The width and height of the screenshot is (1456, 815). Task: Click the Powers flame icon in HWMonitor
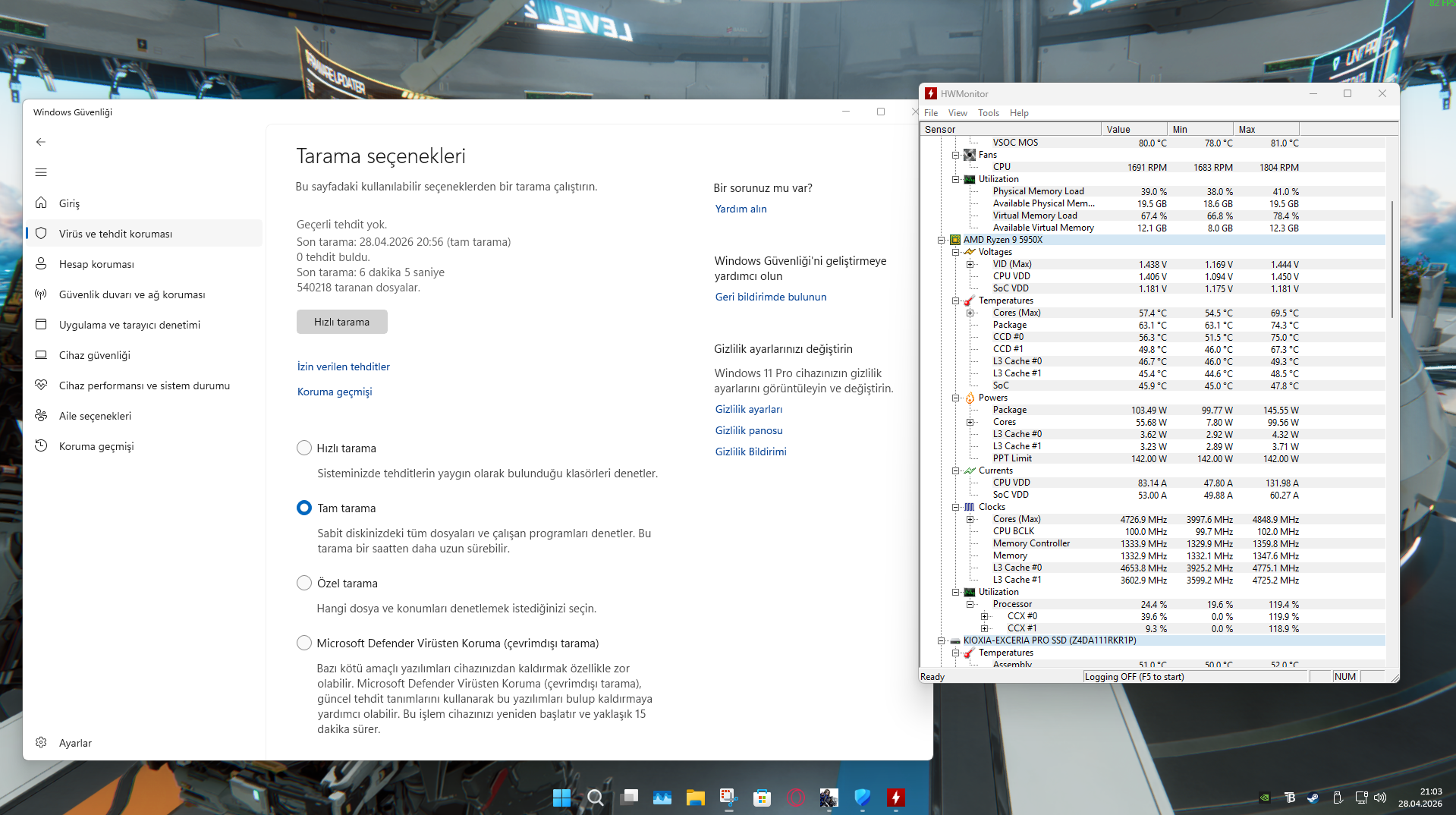click(970, 398)
